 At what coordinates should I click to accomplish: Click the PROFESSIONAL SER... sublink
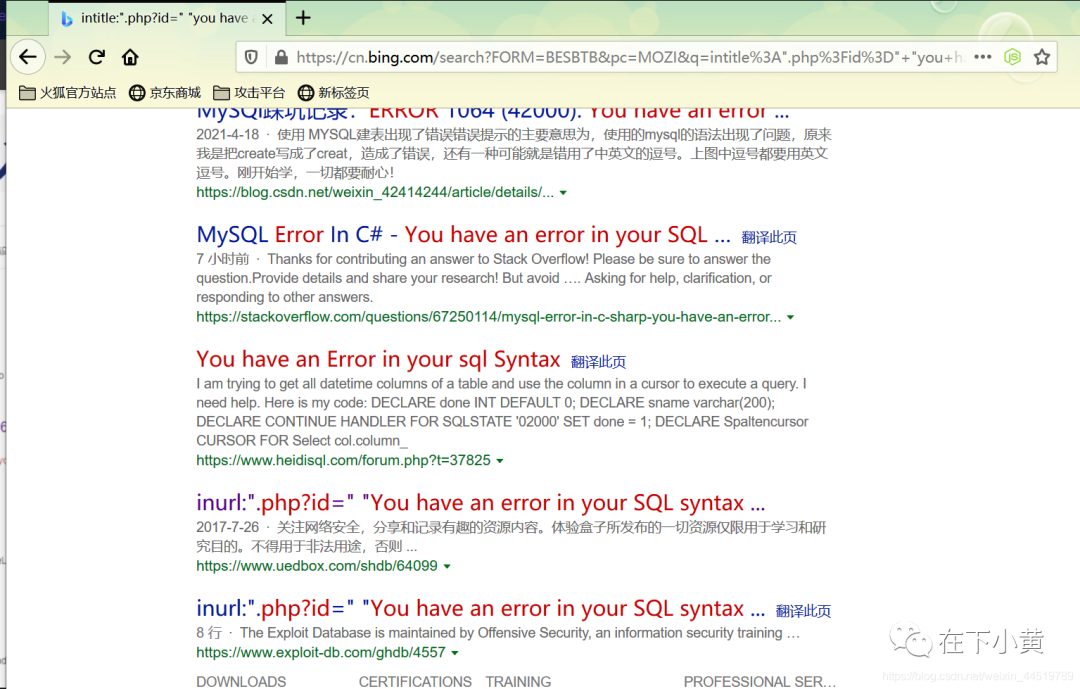click(760, 681)
